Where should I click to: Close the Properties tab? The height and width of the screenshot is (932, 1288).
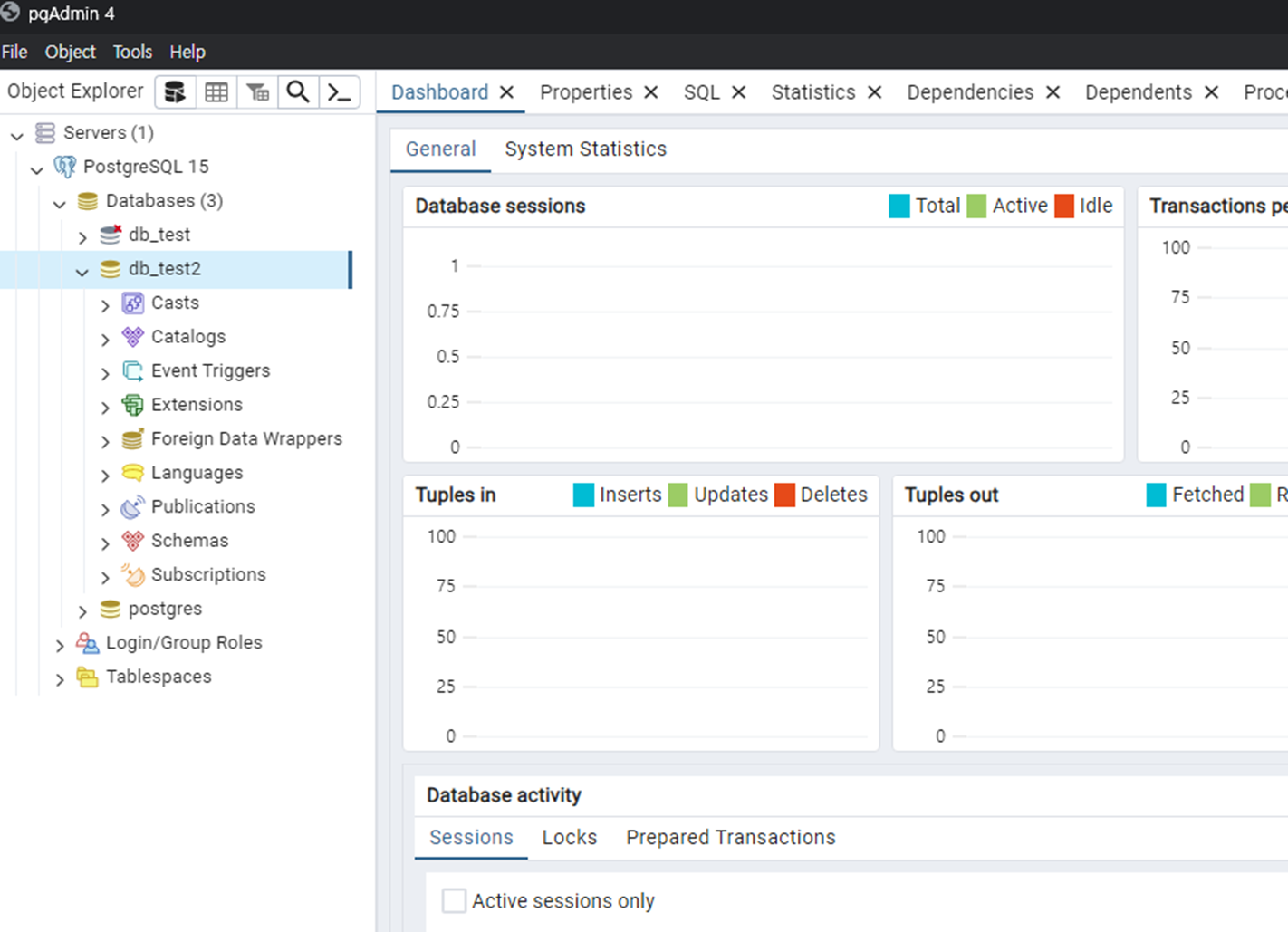coord(651,92)
